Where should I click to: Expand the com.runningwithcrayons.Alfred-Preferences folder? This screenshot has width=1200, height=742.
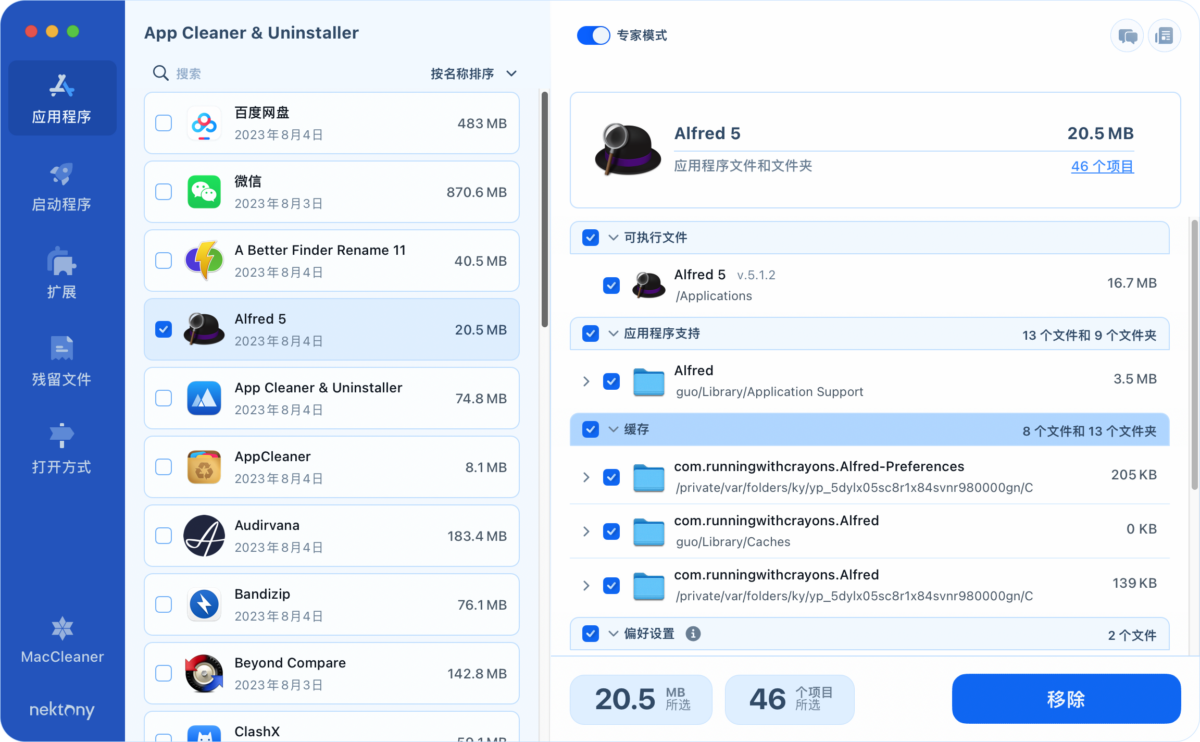tap(586, 477)
